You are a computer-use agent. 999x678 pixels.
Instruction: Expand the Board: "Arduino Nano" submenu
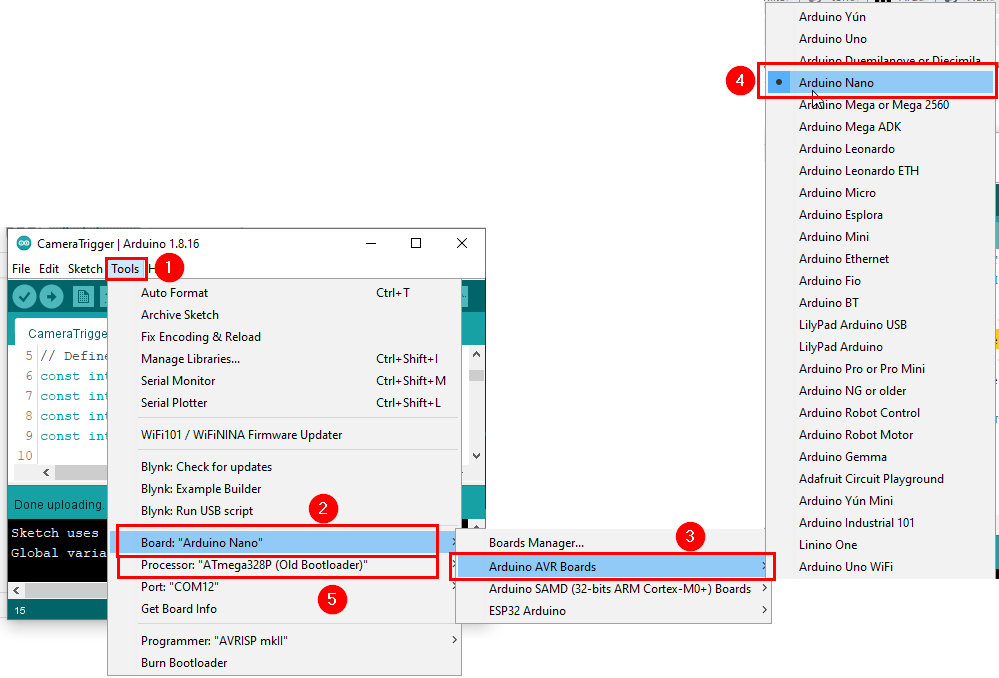[284, 543]
